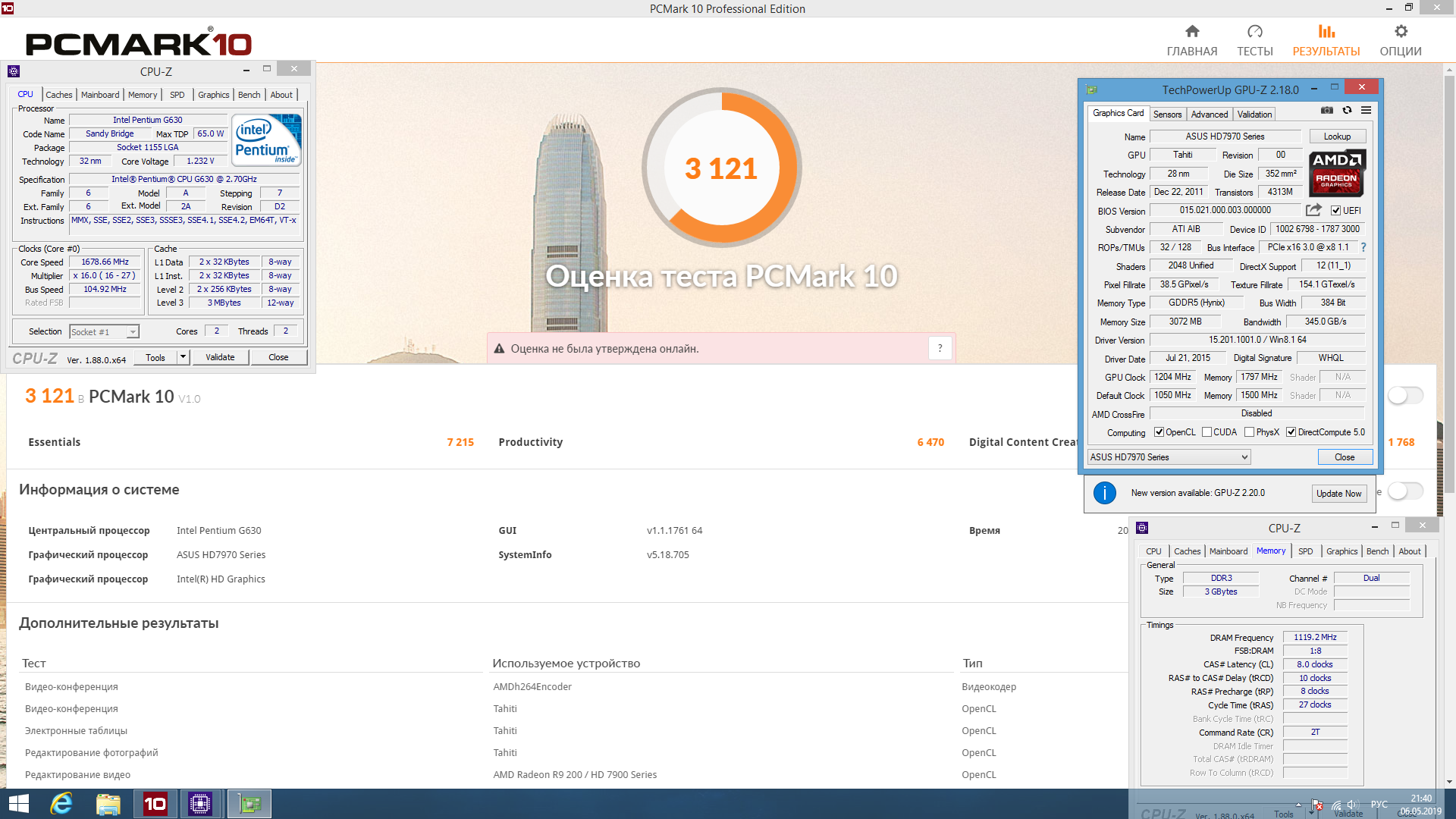This screenshot has width=1456, height=819.
Task: Toggle the PhysX checkbox in GPU-Z
Action: (x=1249, y=432)
